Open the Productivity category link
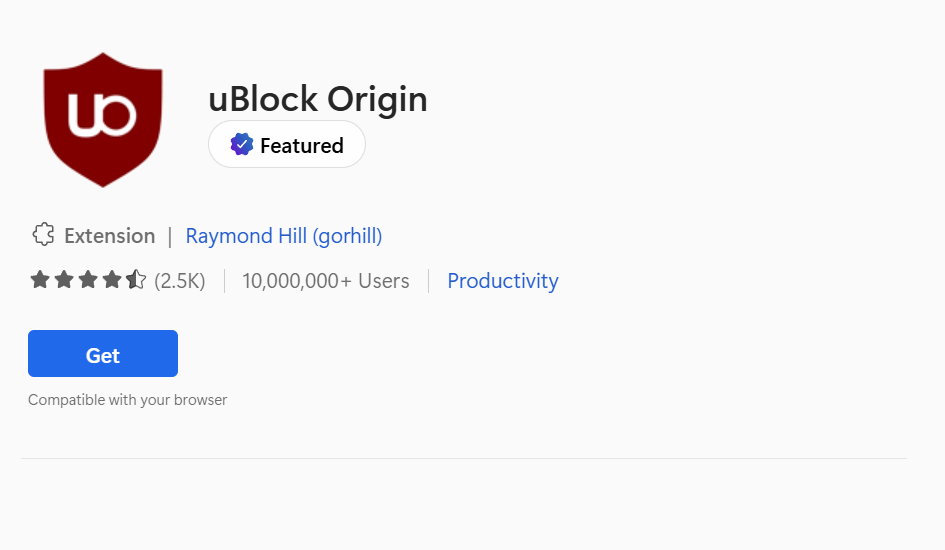The width and height of the screenshot is (945, 550). 503,281
